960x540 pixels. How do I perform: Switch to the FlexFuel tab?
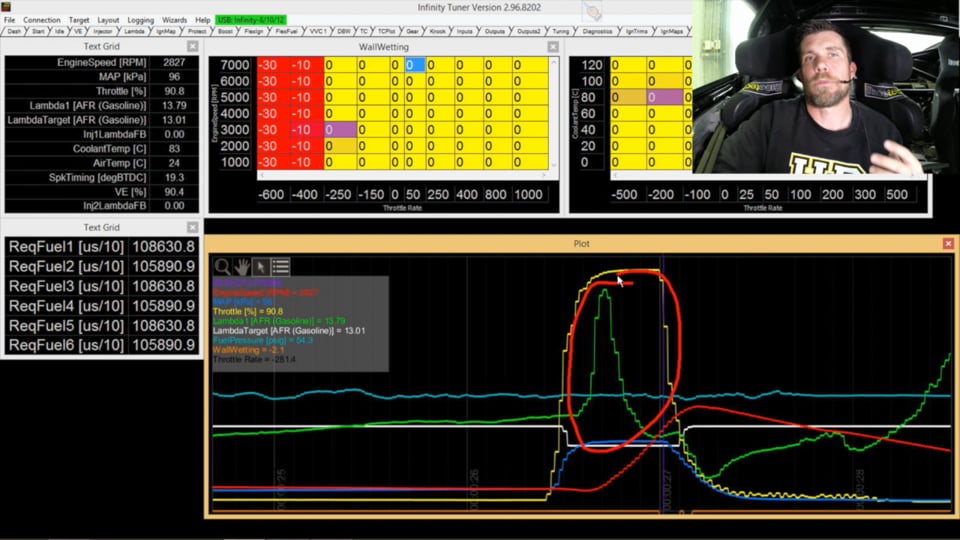click(286, 31)
